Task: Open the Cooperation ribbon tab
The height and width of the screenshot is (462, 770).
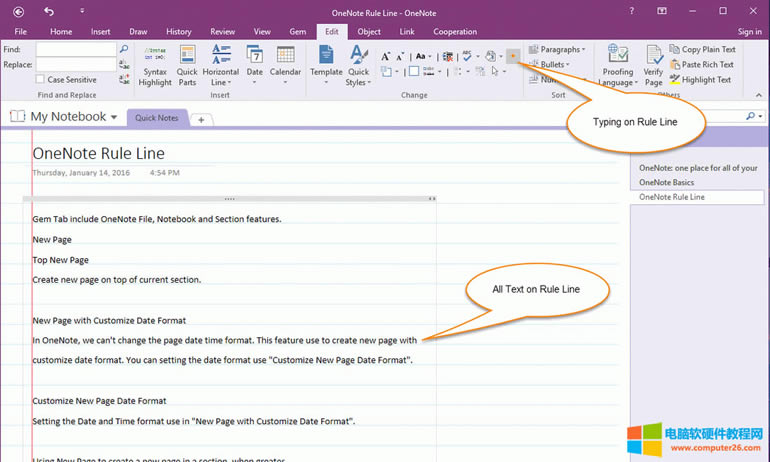Action: (455, 32)
